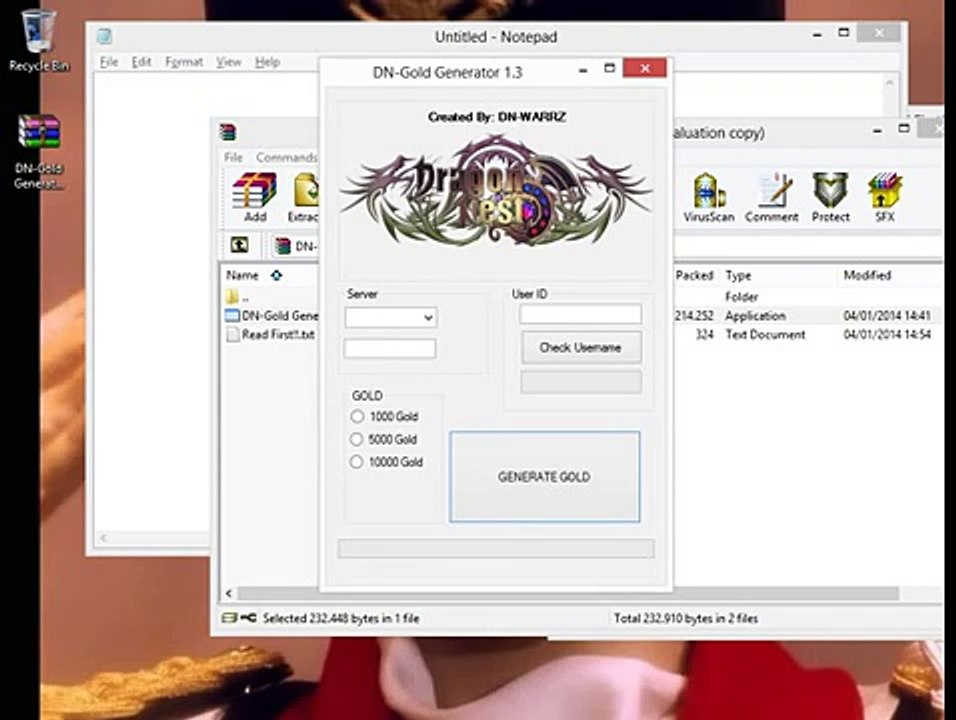Screen dimensions: 956x720
Task: Minimize the WinRAR window
Action: pyautogui.click(x=877, y=130)
